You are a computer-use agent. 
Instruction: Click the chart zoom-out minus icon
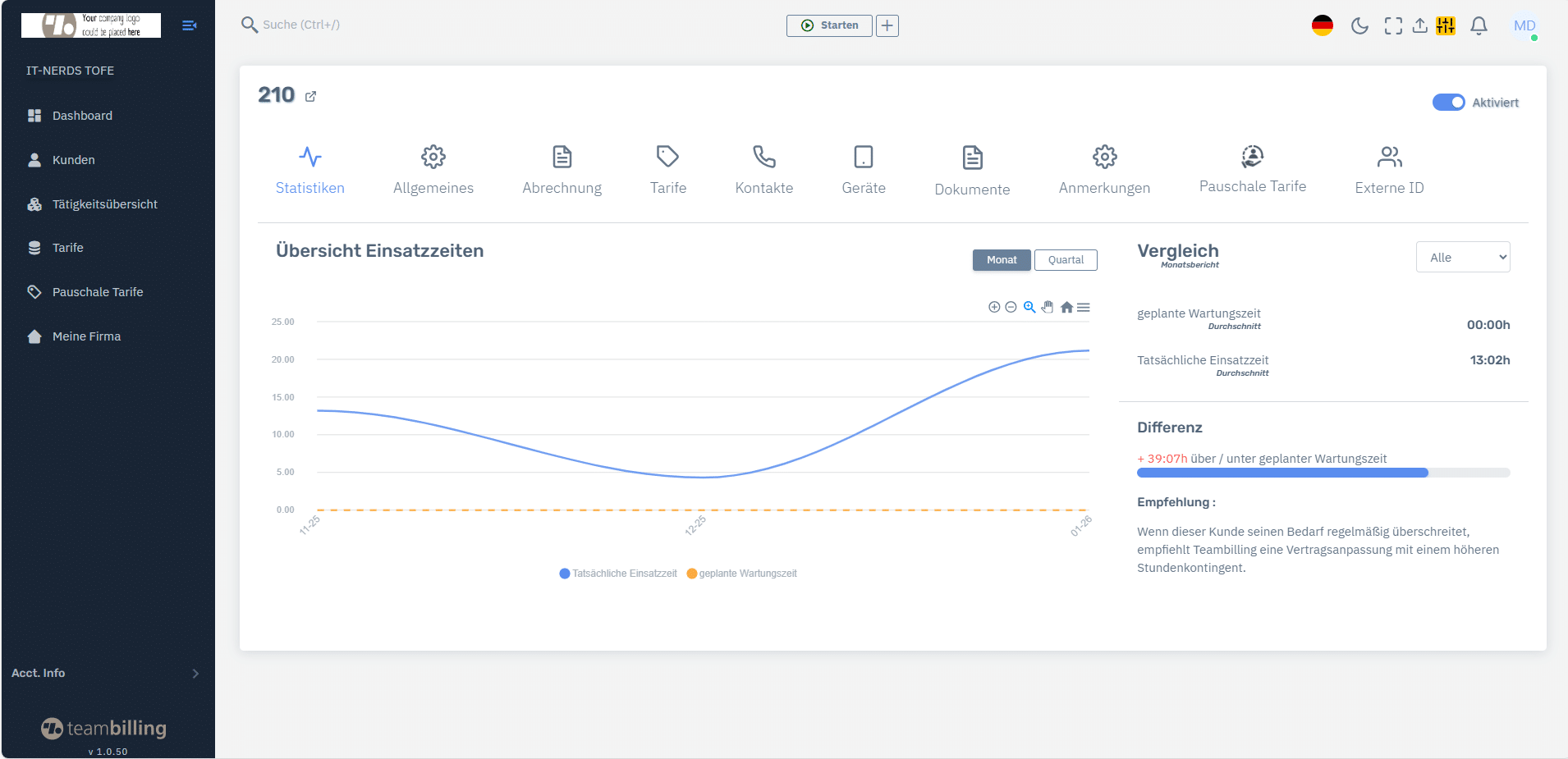[1011, 307]
